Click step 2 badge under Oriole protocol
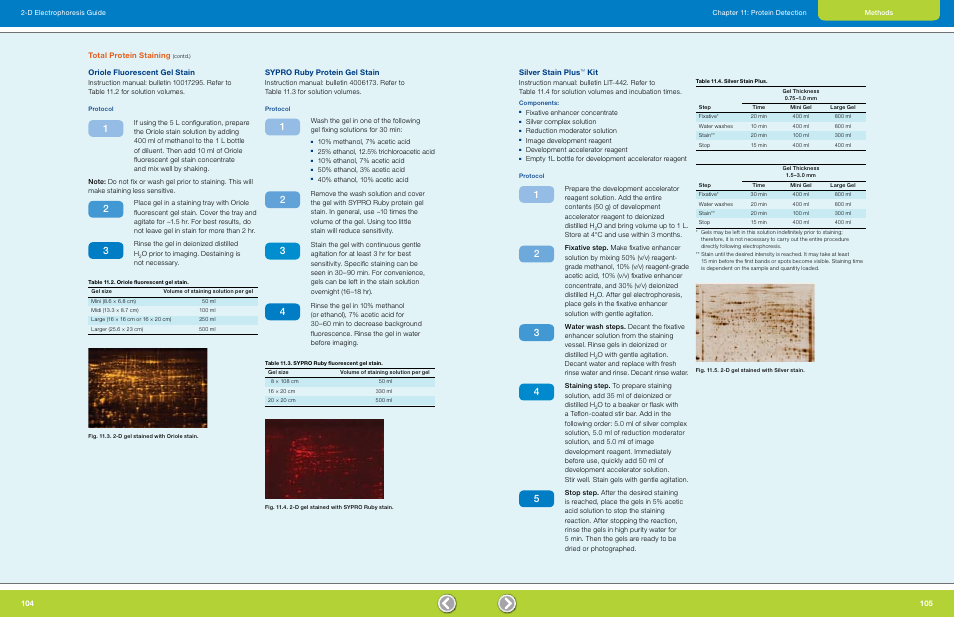 pos(106,209)
